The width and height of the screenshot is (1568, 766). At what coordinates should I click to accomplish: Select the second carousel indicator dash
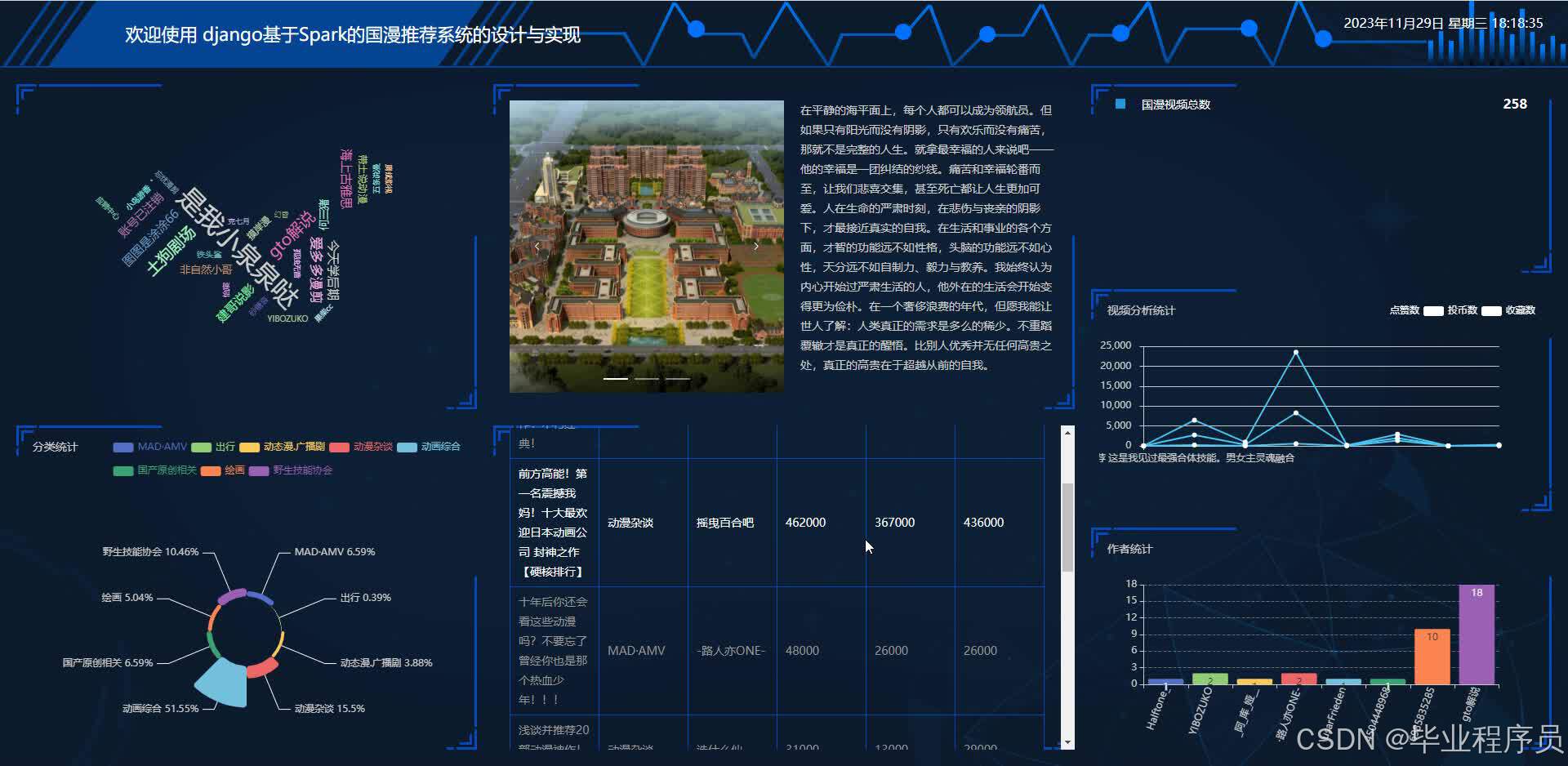(647, 379)
